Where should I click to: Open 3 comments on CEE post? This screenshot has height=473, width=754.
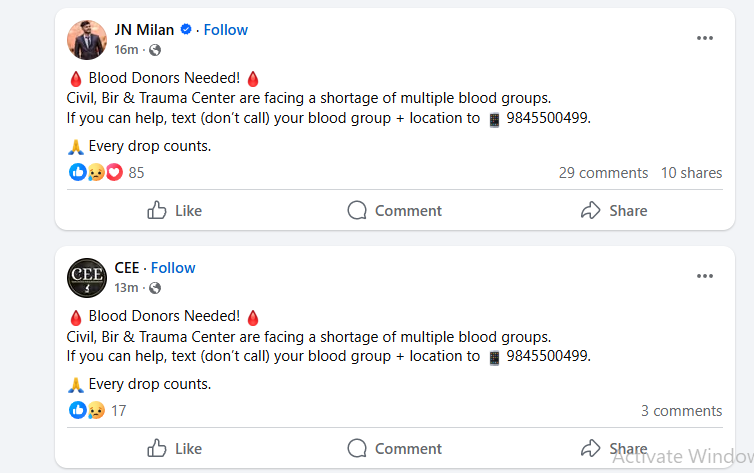tap(681, 411)
